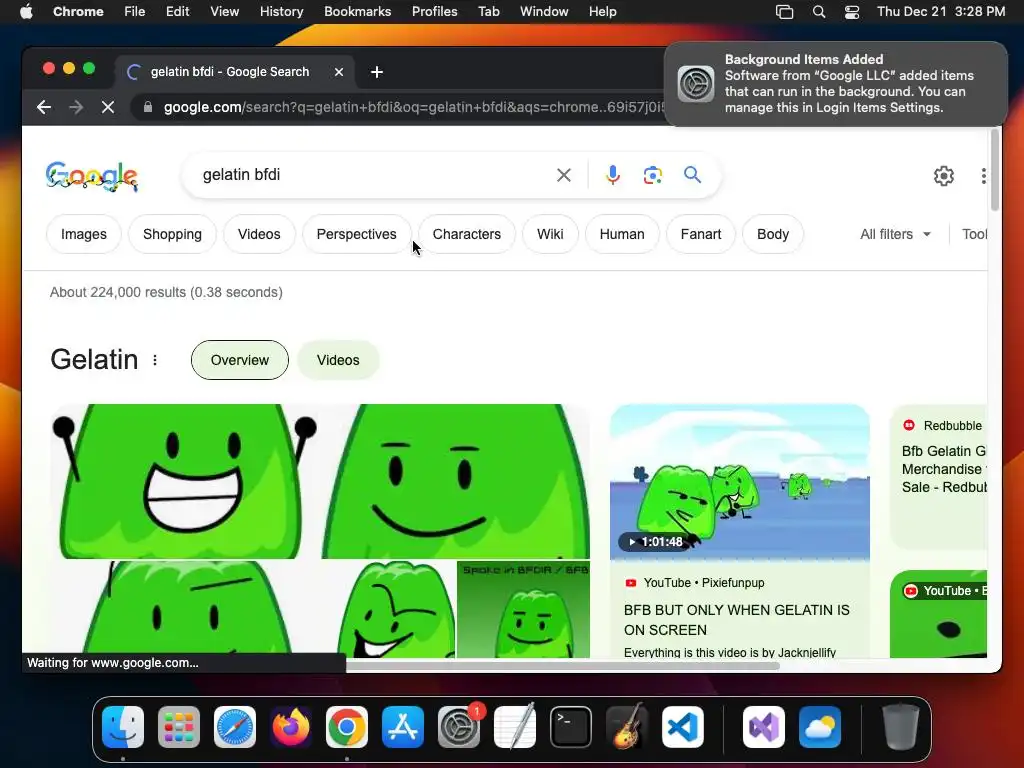The height and width of the screenshot is (768, 1024).
Task: Open Spotlight search in menu bar
Action: [818, 12]
